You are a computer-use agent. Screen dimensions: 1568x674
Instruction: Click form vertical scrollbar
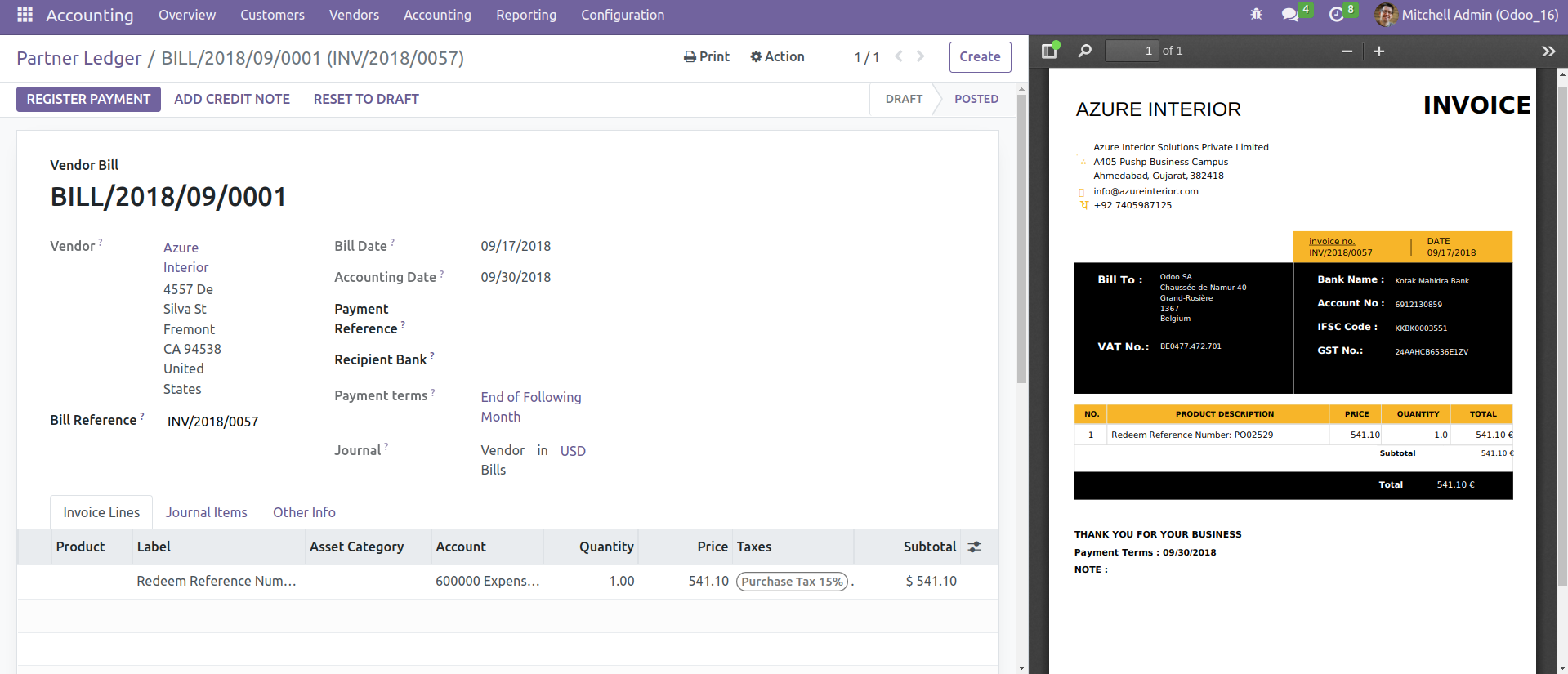1021,239
